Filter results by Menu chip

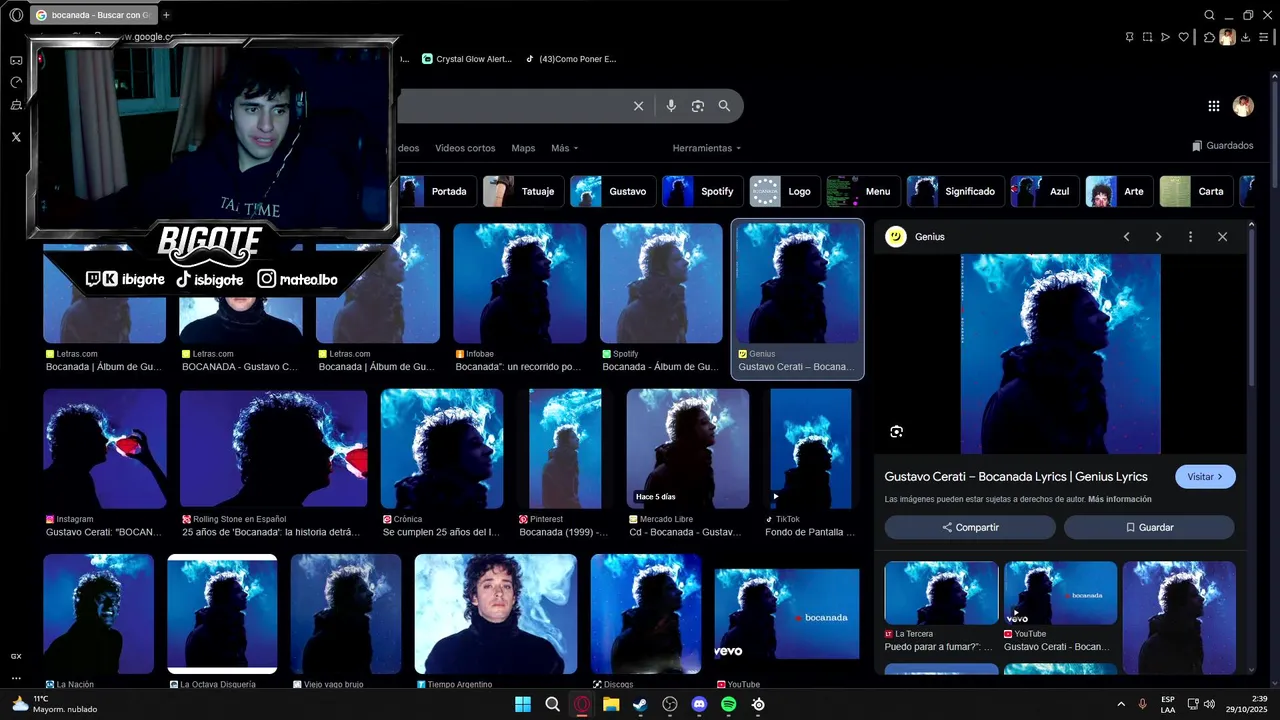point(863,191)
